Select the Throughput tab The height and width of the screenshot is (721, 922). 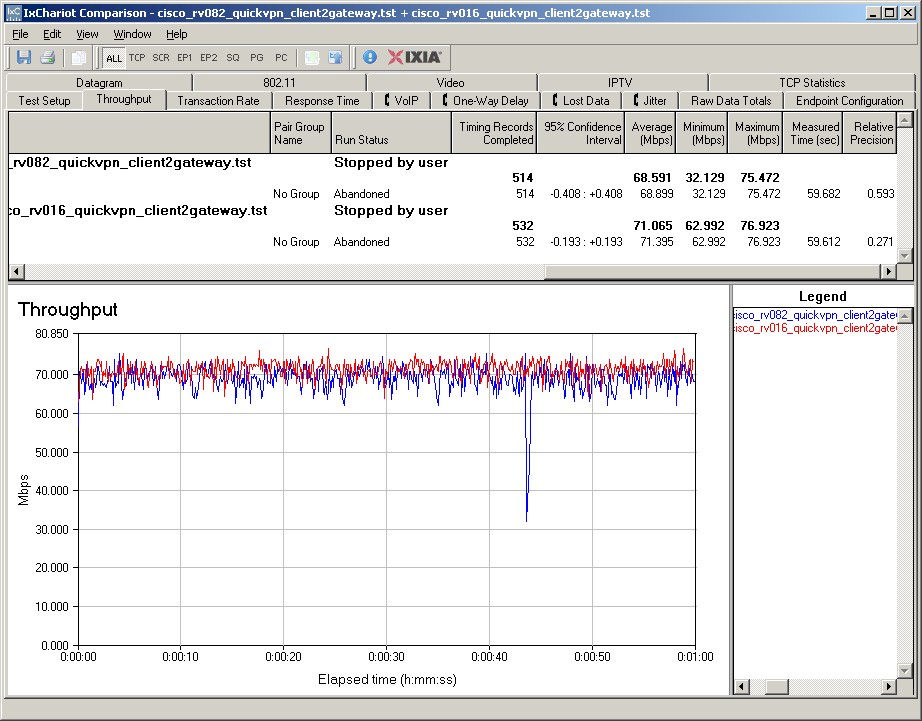[124, 99]
